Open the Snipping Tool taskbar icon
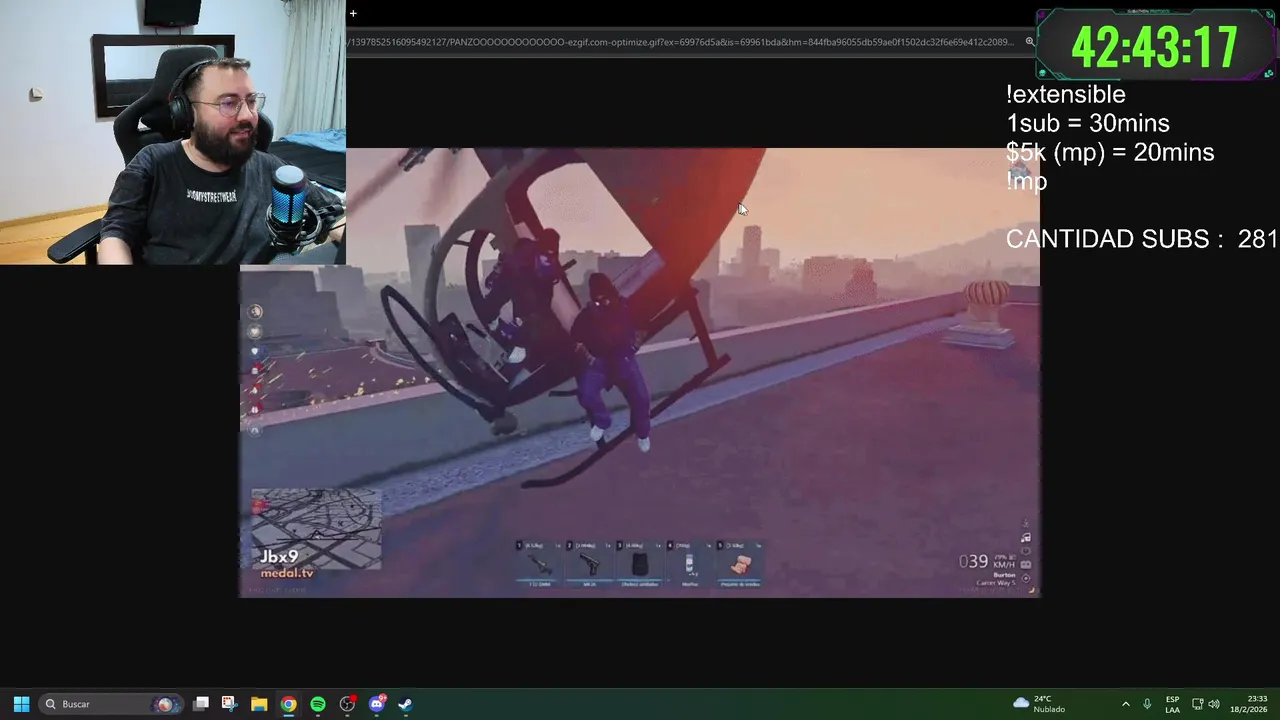This screenshot has height=720, width=1280. click(x=229, y=704)
